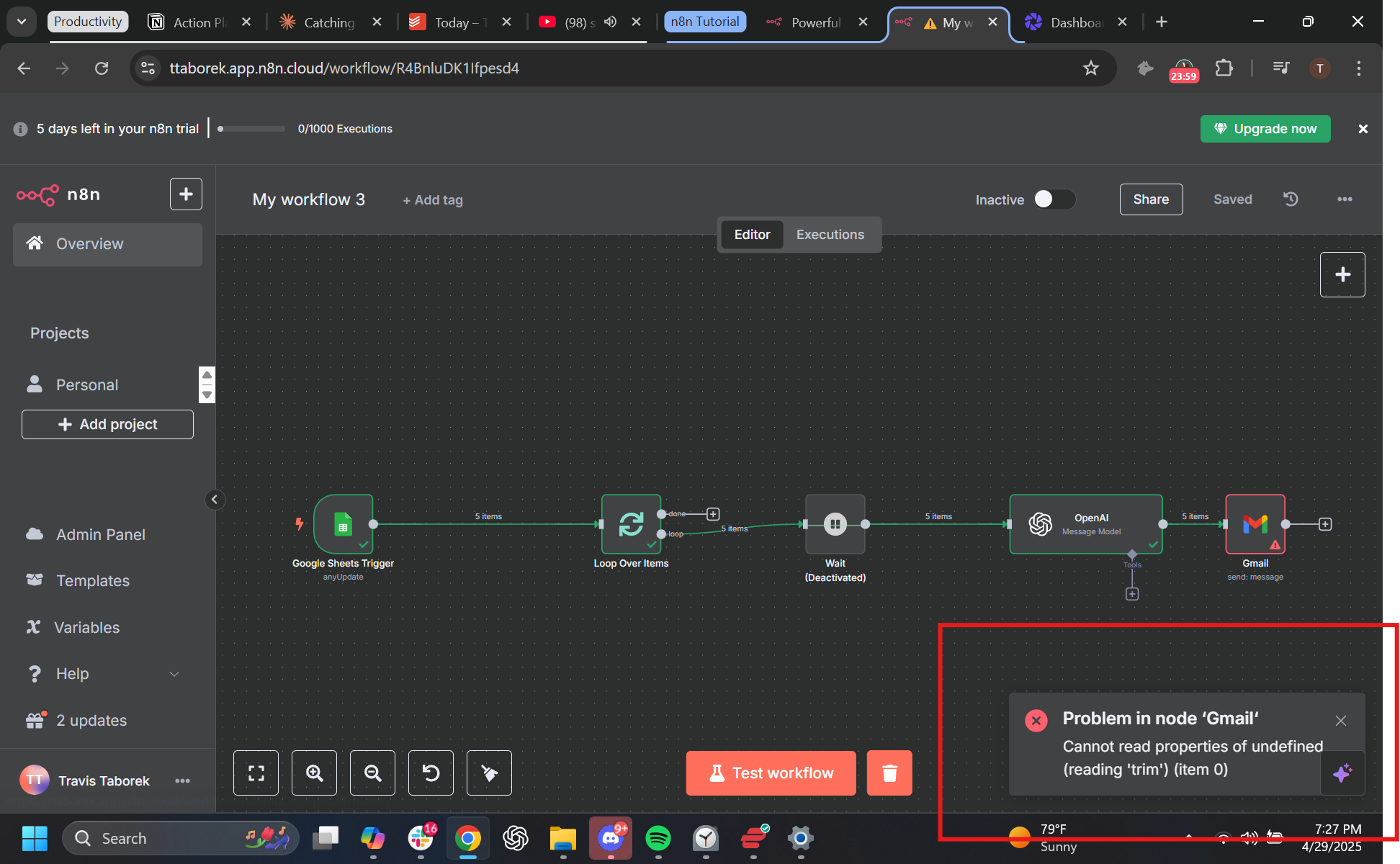The width and height of the screenshot is (1400, 864).
Task: Open Discord from the taskbar
Action: pyautogui.click(x=610, y=837)
